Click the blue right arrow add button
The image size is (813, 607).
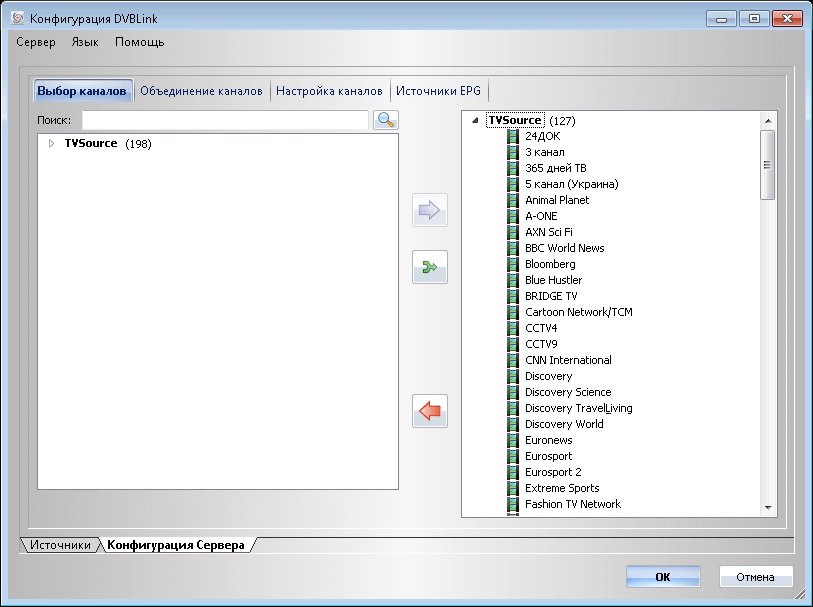429,211
